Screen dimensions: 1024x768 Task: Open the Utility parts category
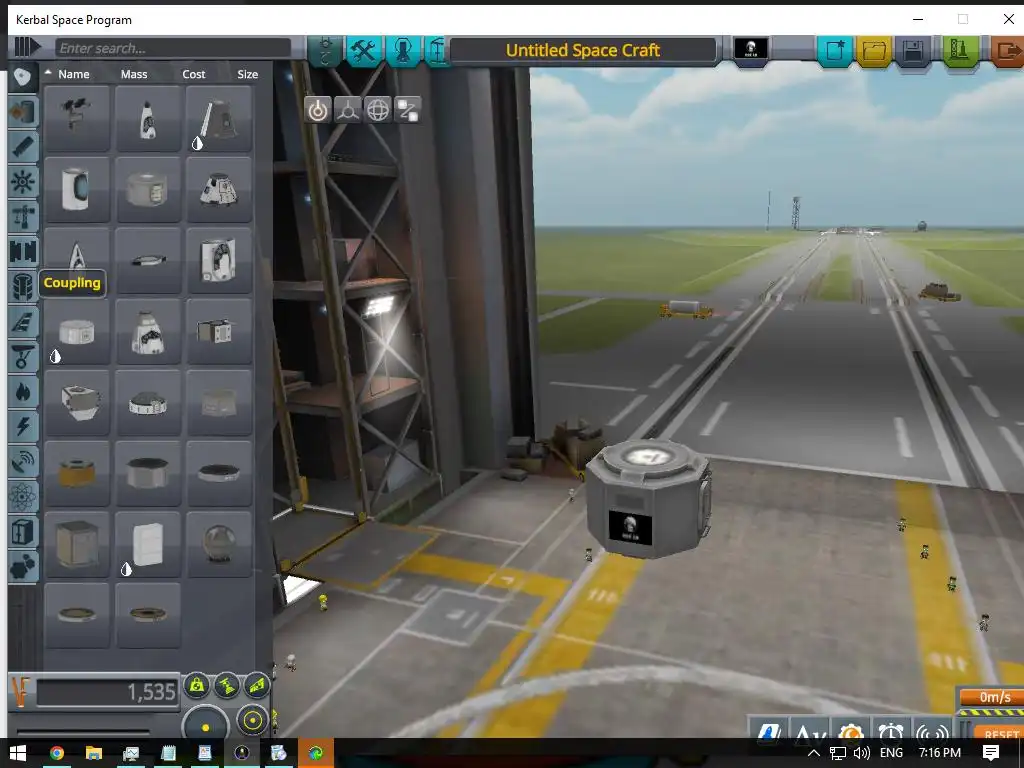pyautogui.click(x=23, y=566)
